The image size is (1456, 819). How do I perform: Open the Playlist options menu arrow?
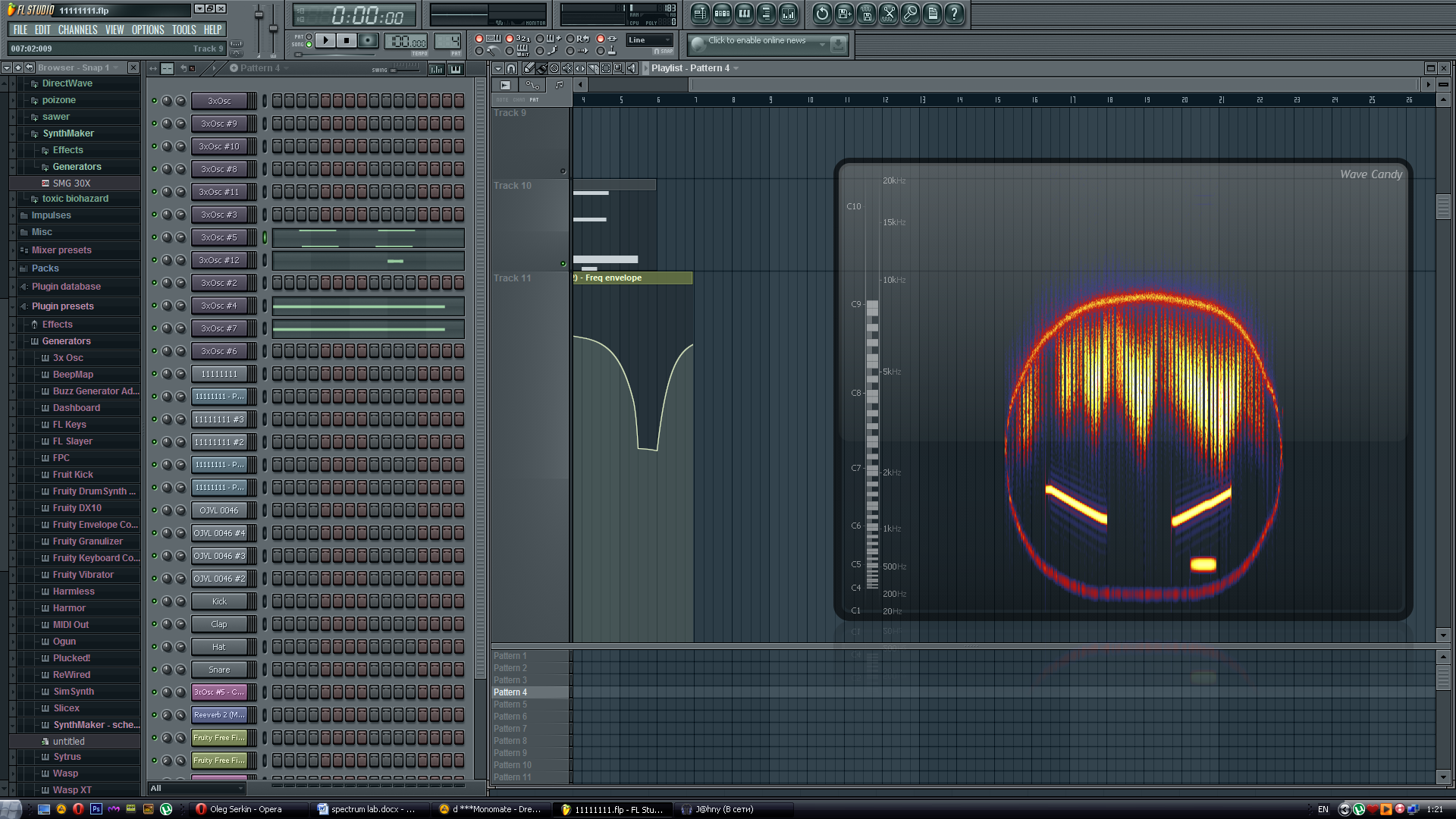pyautogui.click(x=498, y=68)
